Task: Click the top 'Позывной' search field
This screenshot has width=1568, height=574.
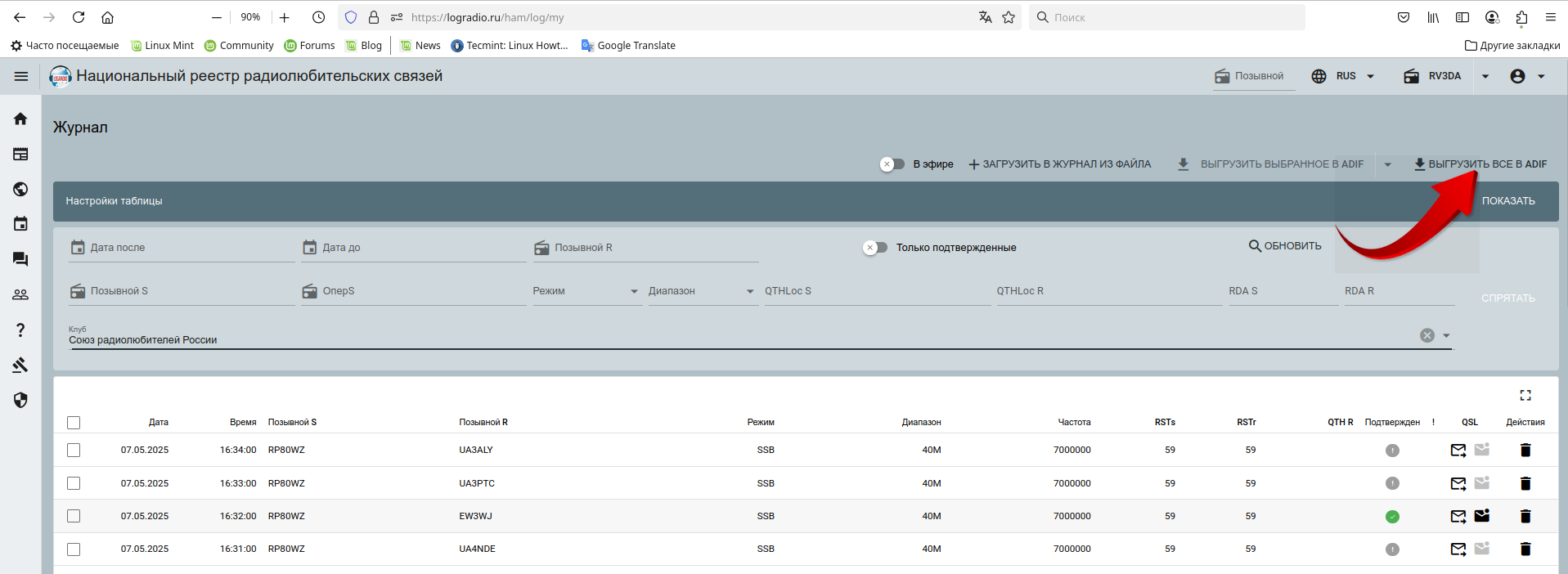Action: click(x=1254, y=76)
